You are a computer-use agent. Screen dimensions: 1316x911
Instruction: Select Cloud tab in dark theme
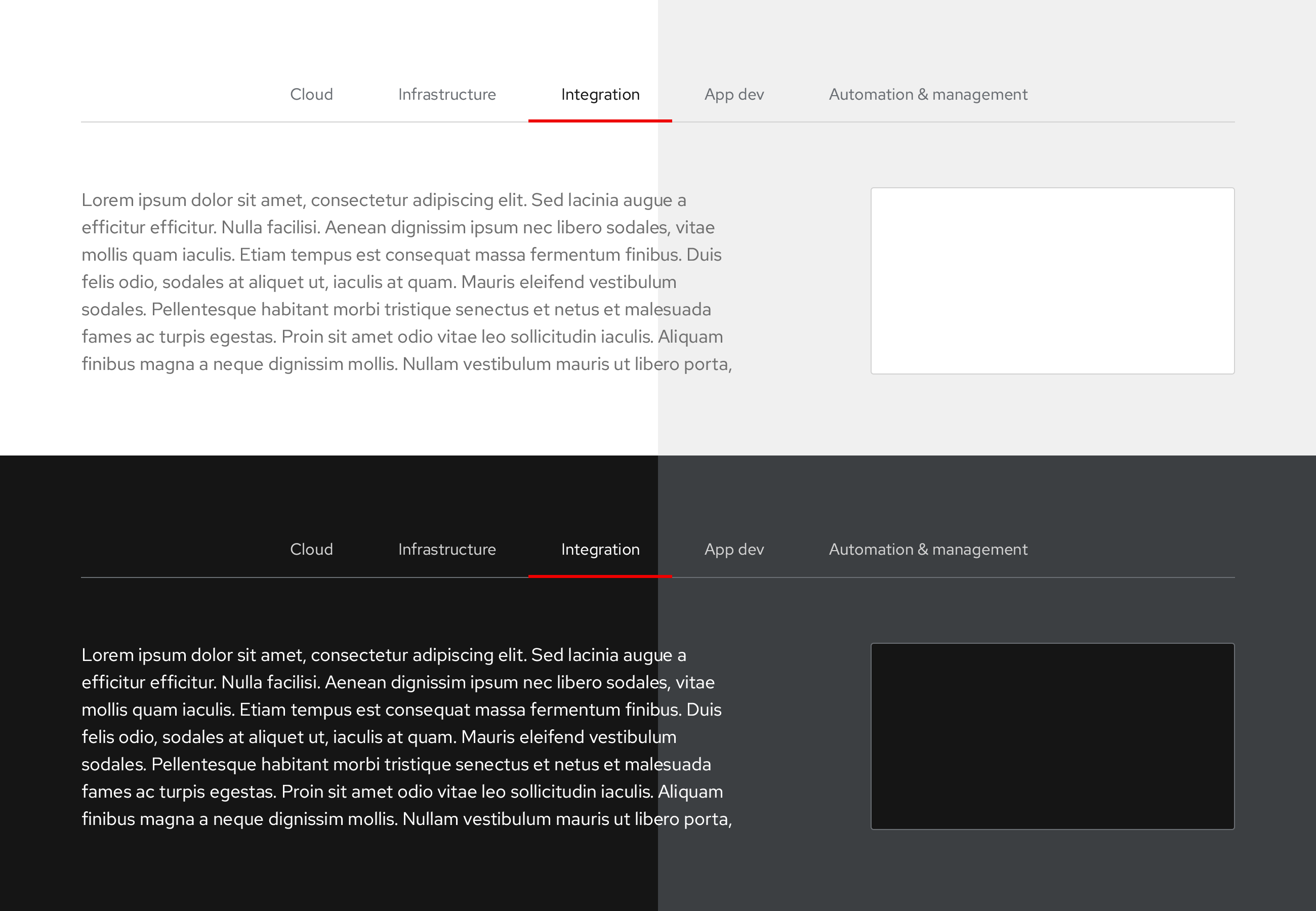(x=311, y=549)
